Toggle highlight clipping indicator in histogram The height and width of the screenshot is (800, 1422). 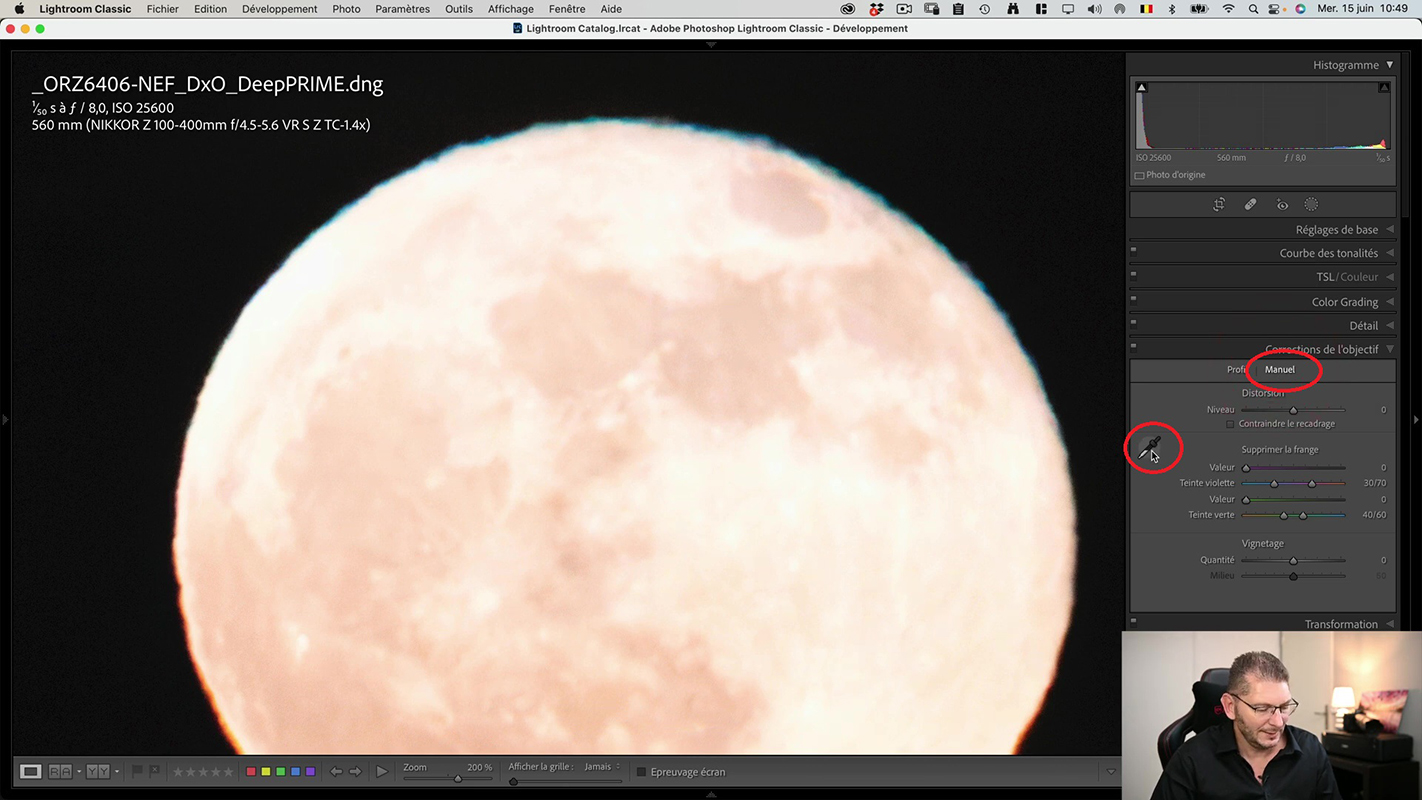click(1384, 88)
